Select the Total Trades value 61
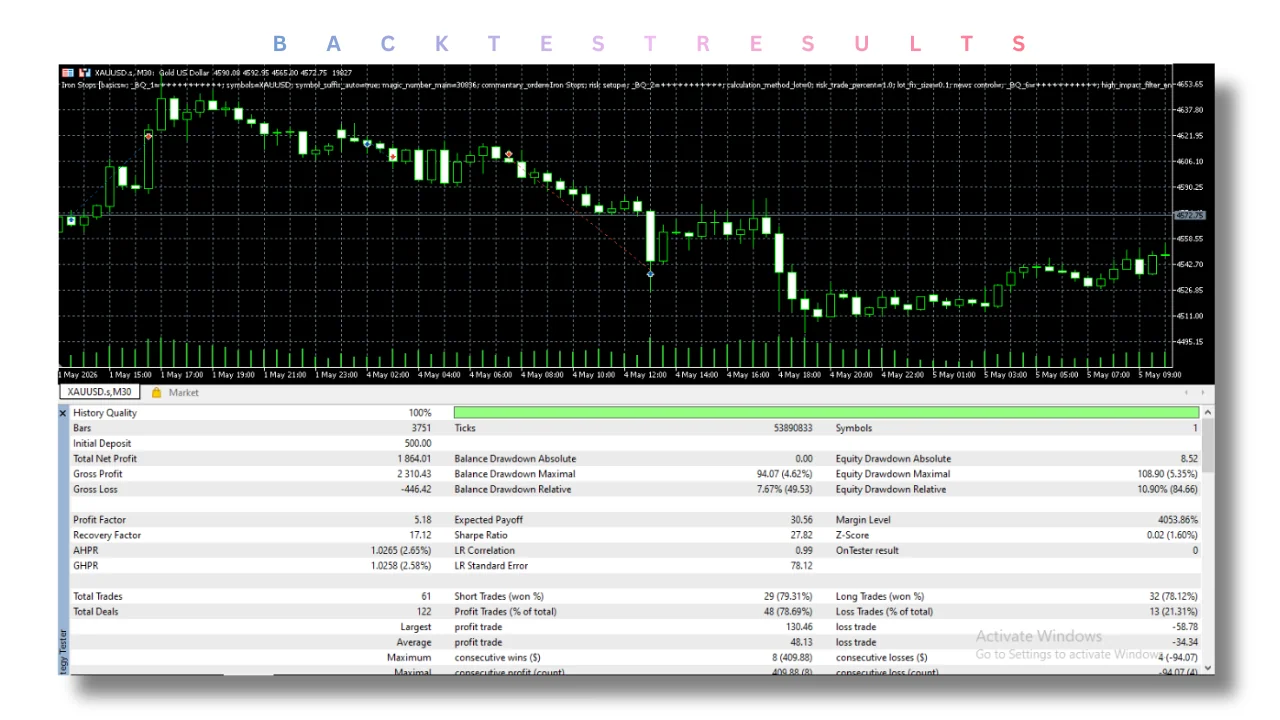Screen dimensions: 1280x720 [426, 596]
